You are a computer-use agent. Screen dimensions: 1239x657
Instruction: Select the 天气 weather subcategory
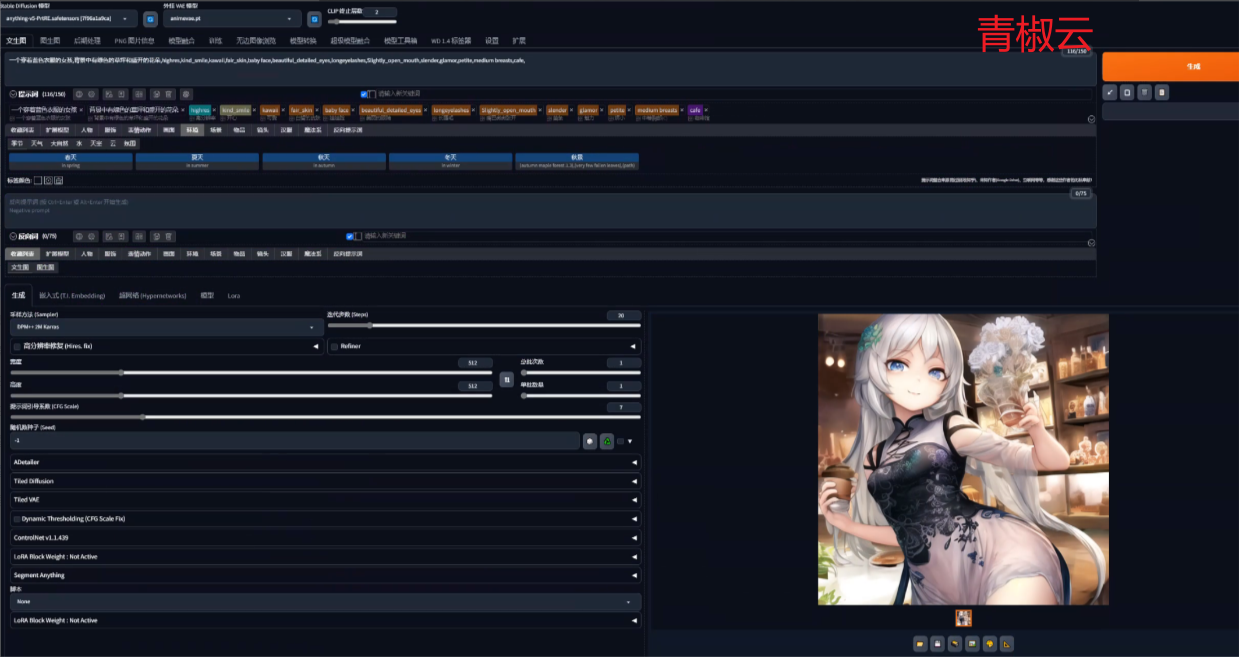click(x=36, y=143)
